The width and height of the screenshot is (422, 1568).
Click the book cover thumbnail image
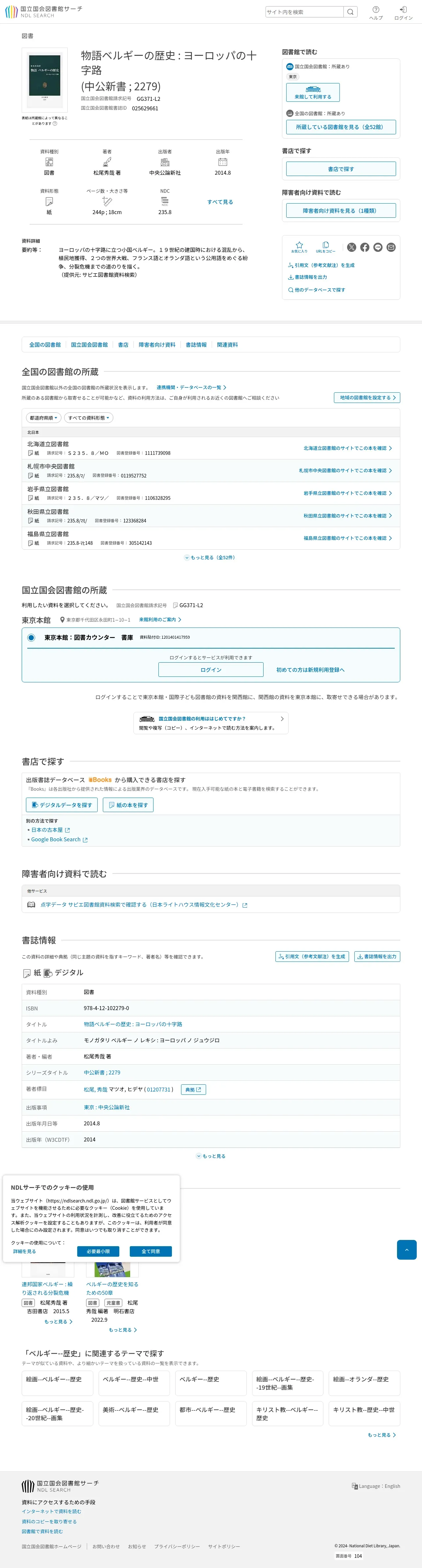pos(44,80)
